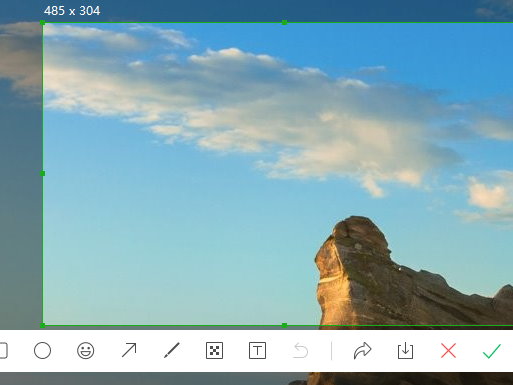Image resolution: width=513 pixels, height=385 pixels.
Task: Click the top-left selection corner handle
Action: coord(43,23)
